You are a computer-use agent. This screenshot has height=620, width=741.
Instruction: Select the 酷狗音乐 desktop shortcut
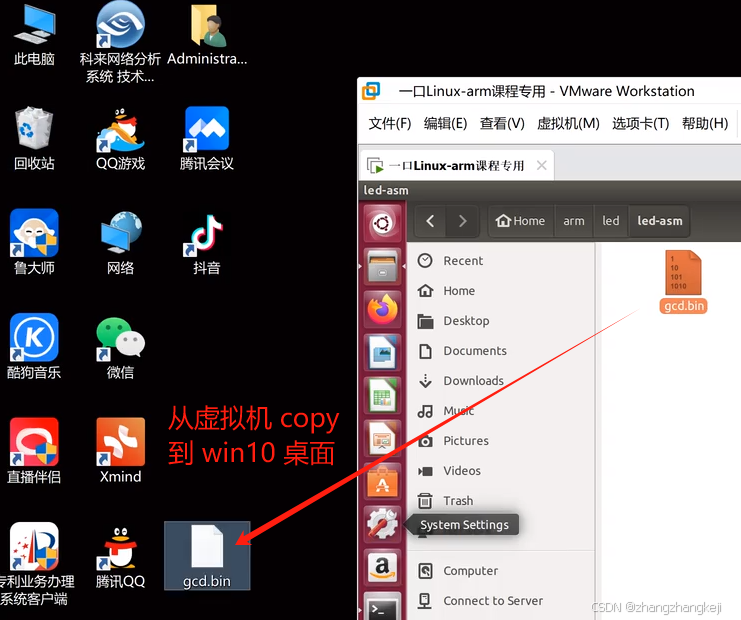(34, 347)
